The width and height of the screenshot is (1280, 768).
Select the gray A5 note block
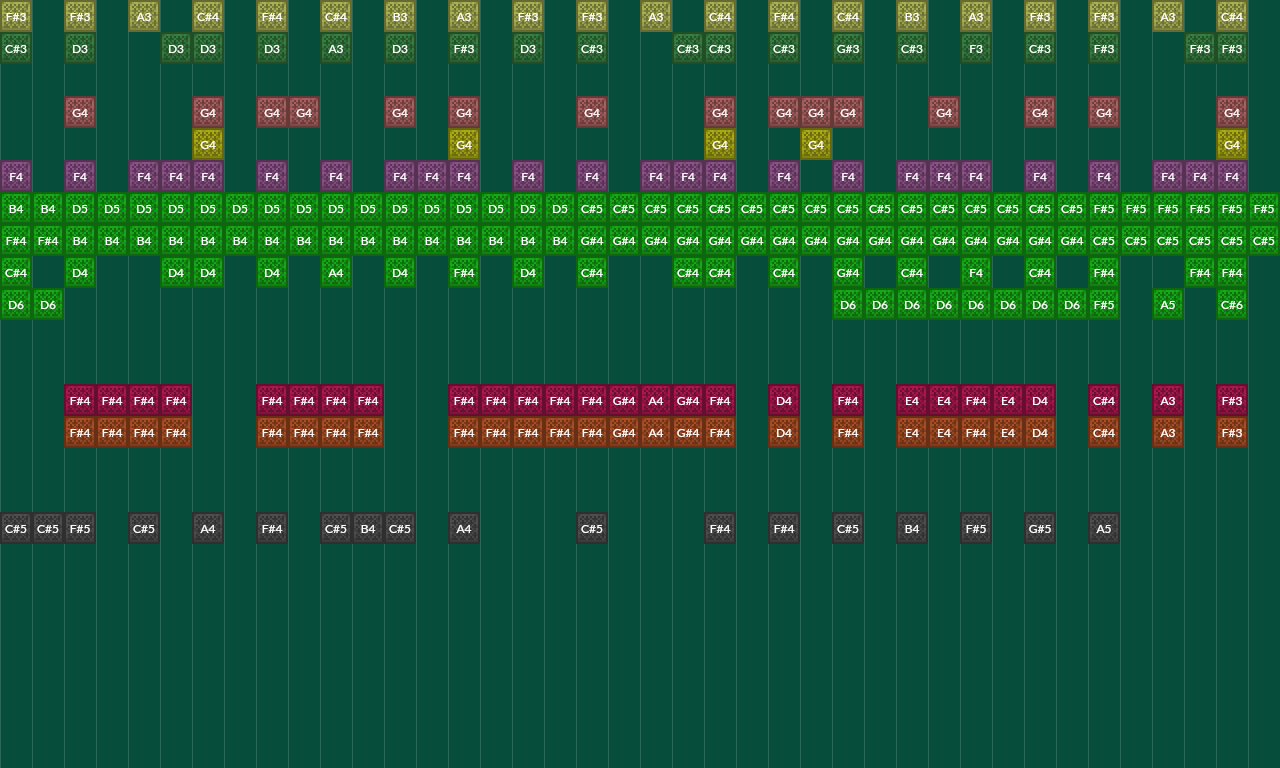tap(1104, 529)
